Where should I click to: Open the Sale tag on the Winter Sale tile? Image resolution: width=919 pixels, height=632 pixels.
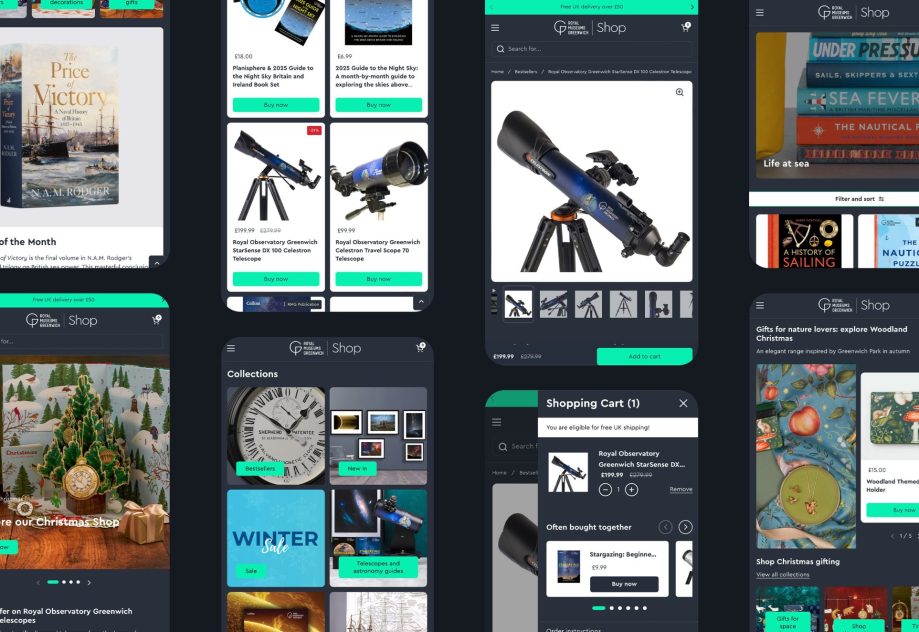(251, 570)
